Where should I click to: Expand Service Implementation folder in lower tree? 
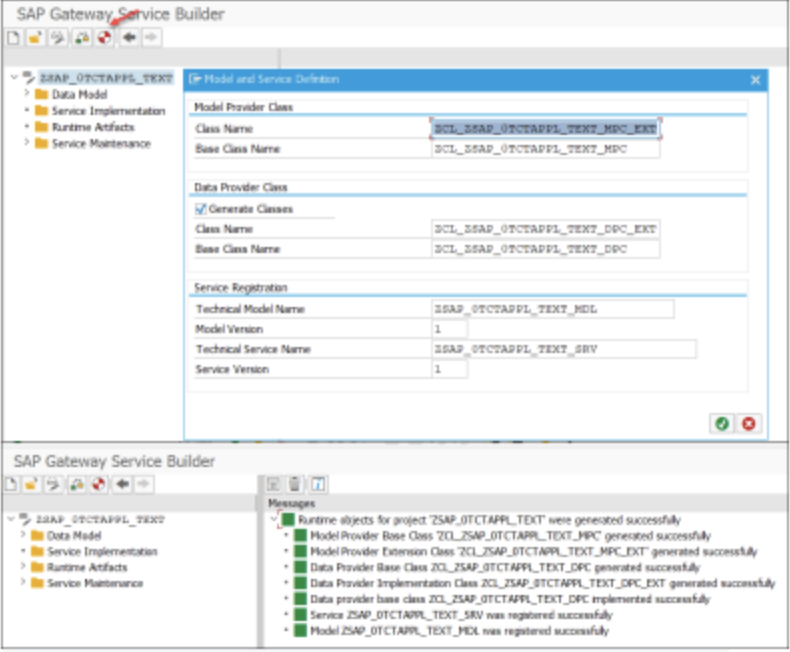click(23, 551)
